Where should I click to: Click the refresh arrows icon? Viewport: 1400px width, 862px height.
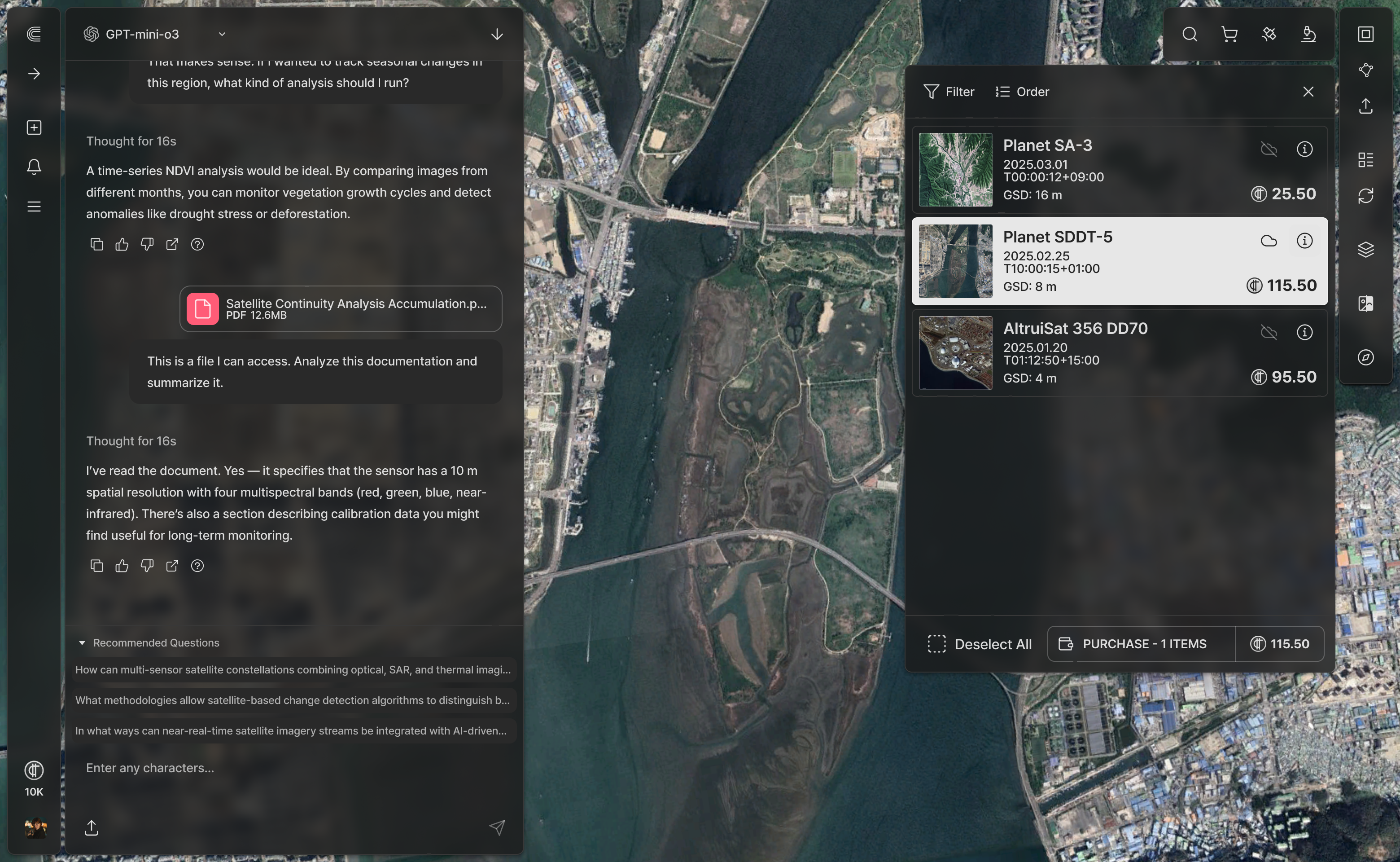(x=1365, y=196)
